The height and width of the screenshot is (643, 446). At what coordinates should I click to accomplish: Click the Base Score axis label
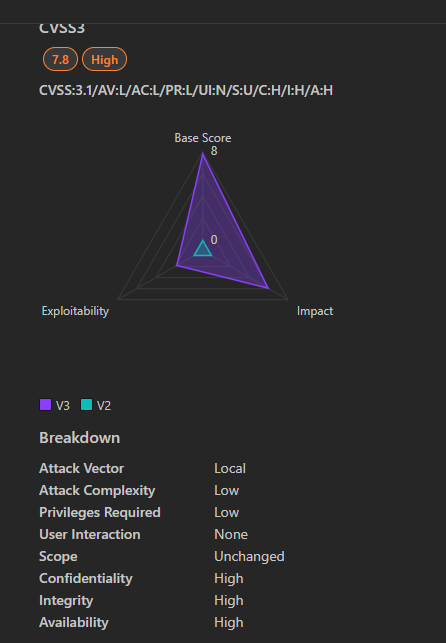[203, 138]
